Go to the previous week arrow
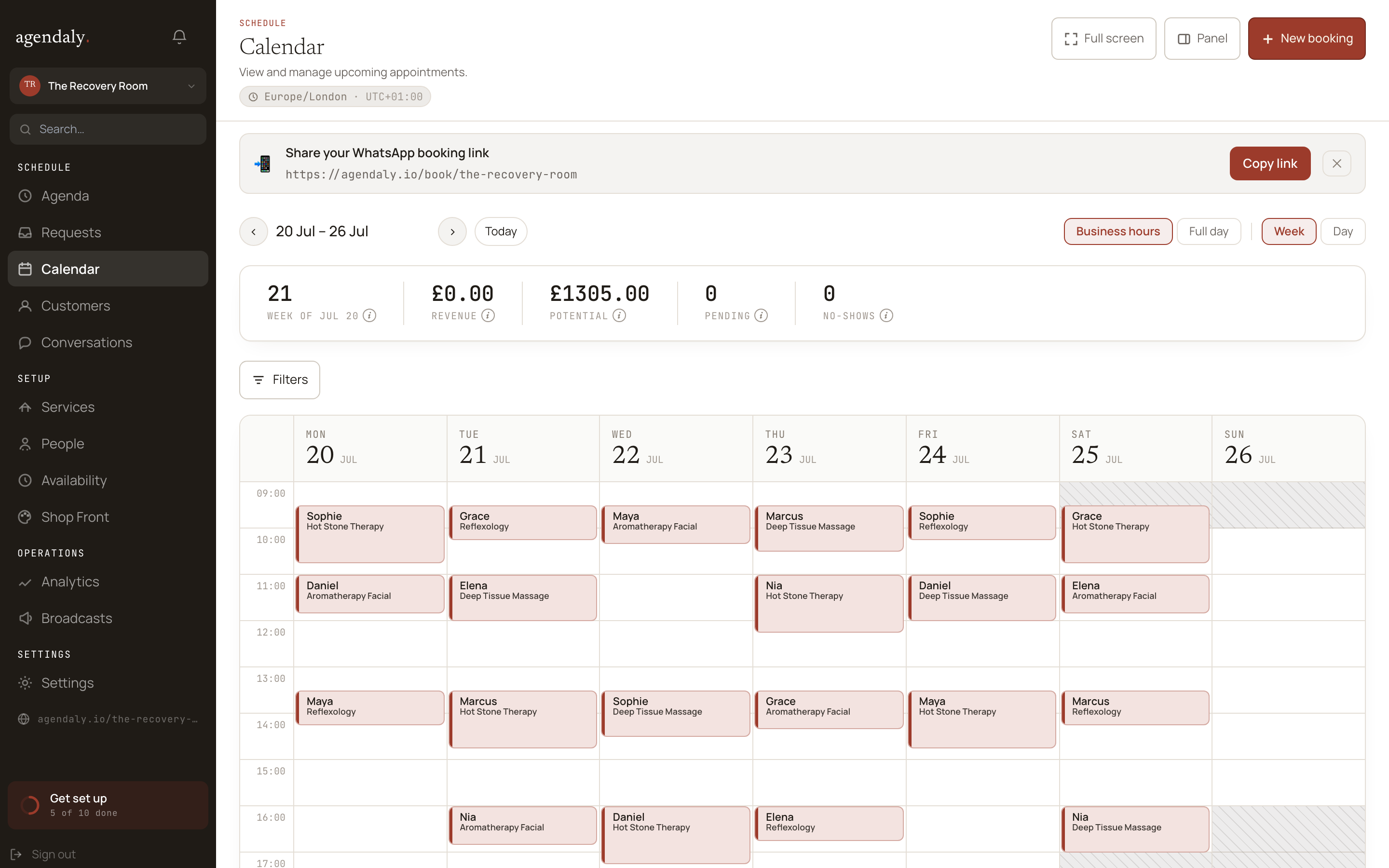Screen dimensions: 1389x868 (x=254, y=231)
